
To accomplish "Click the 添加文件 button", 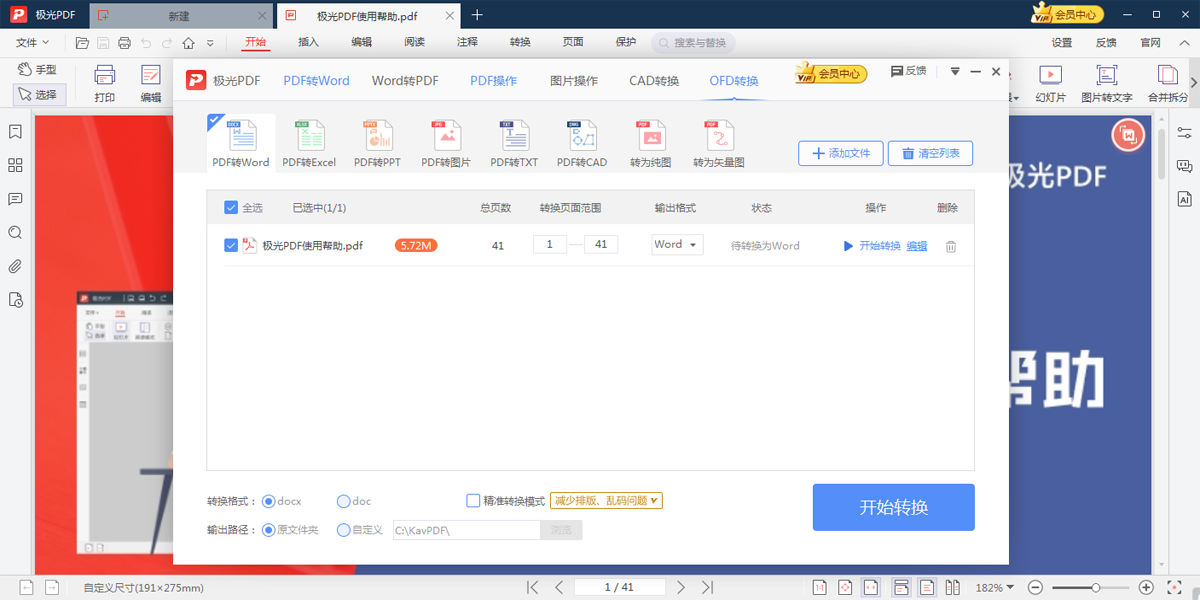I will click(x=840, y=154).
